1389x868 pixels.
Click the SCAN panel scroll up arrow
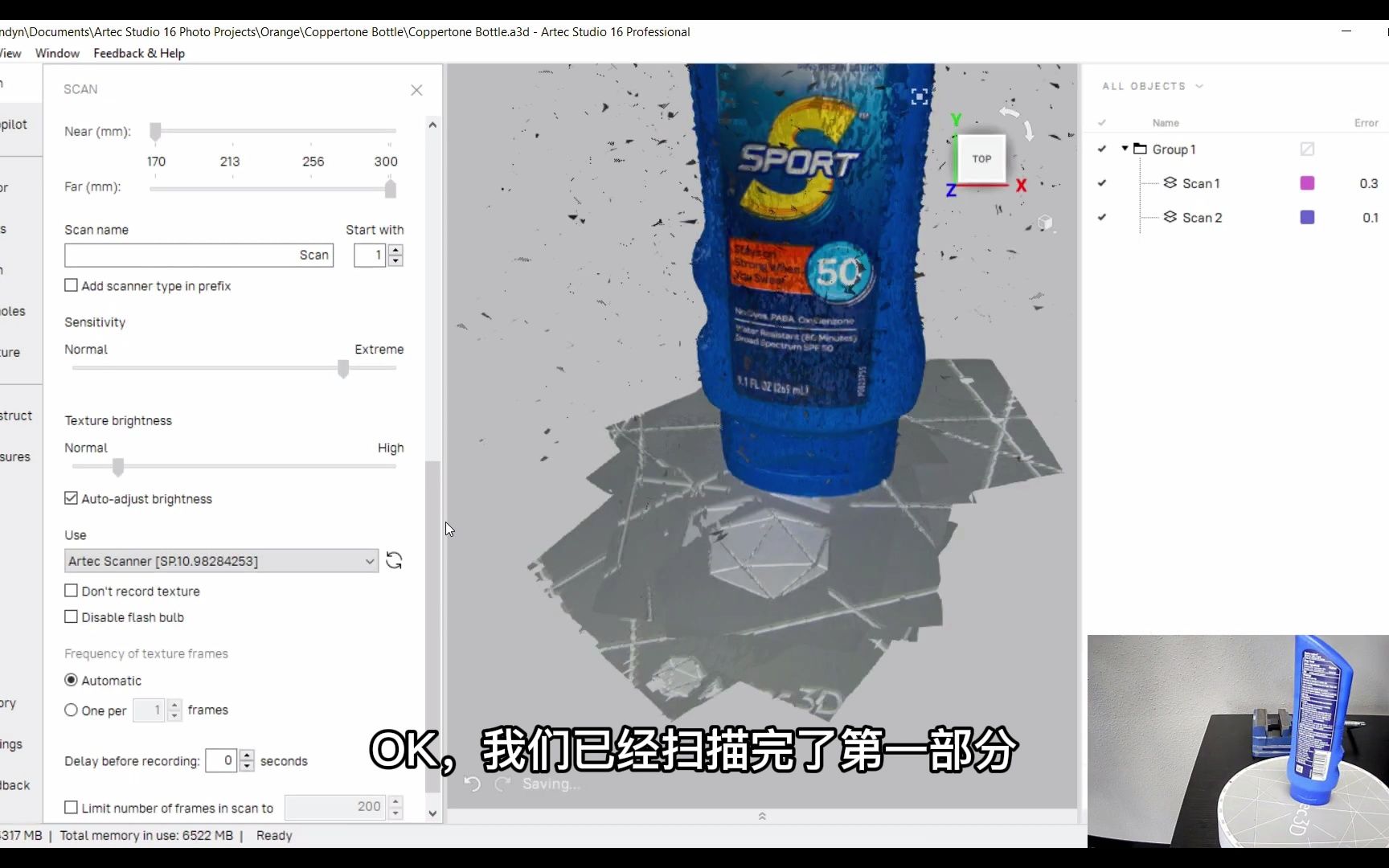point(432,125)
